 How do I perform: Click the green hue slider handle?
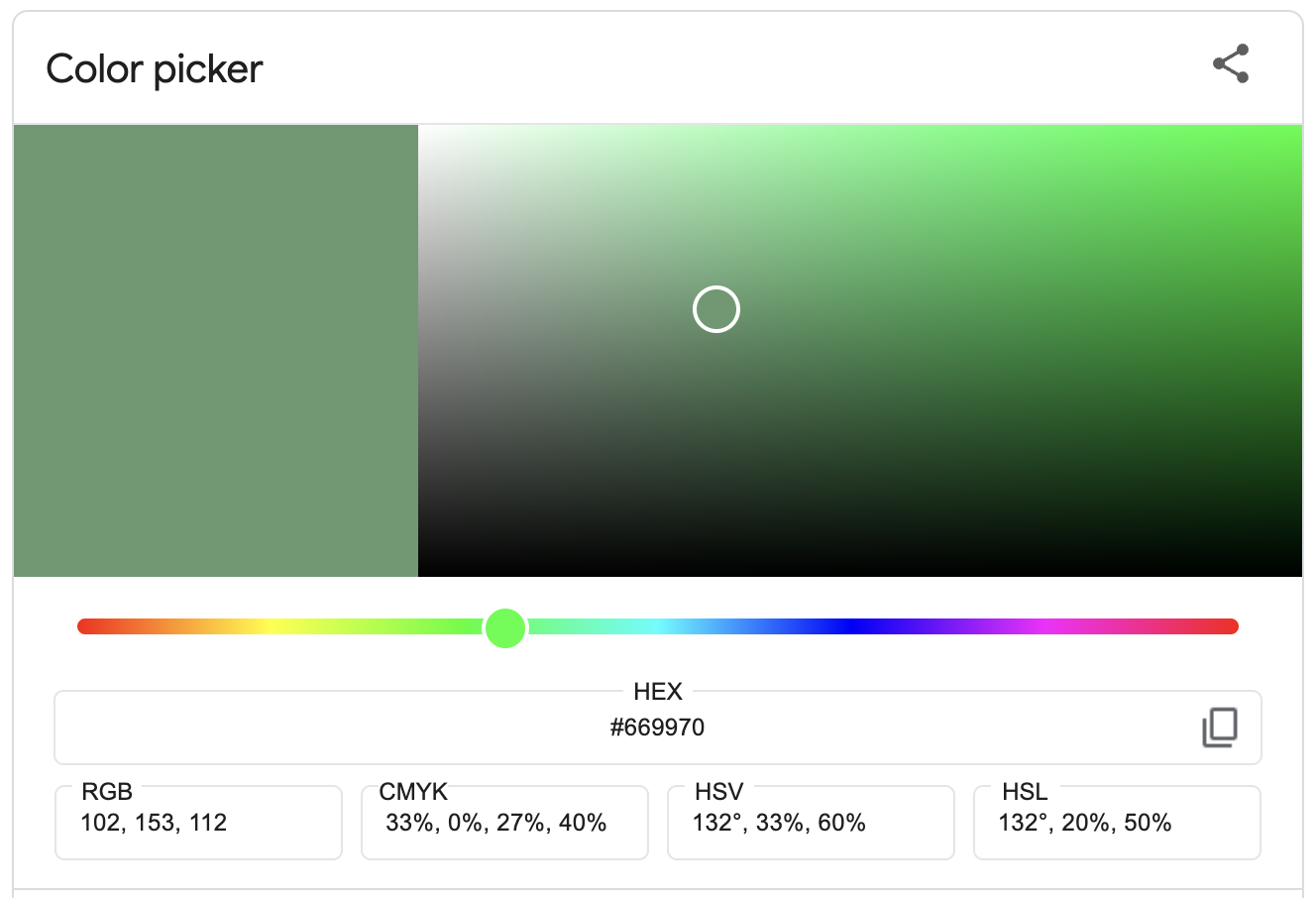(x=505, y=627)
